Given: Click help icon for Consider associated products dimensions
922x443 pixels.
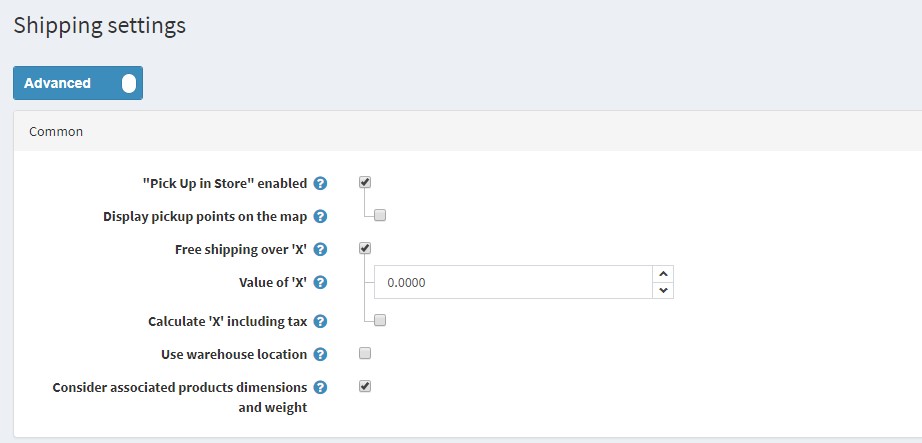Looking at the screenshot, I should [320, 388].
